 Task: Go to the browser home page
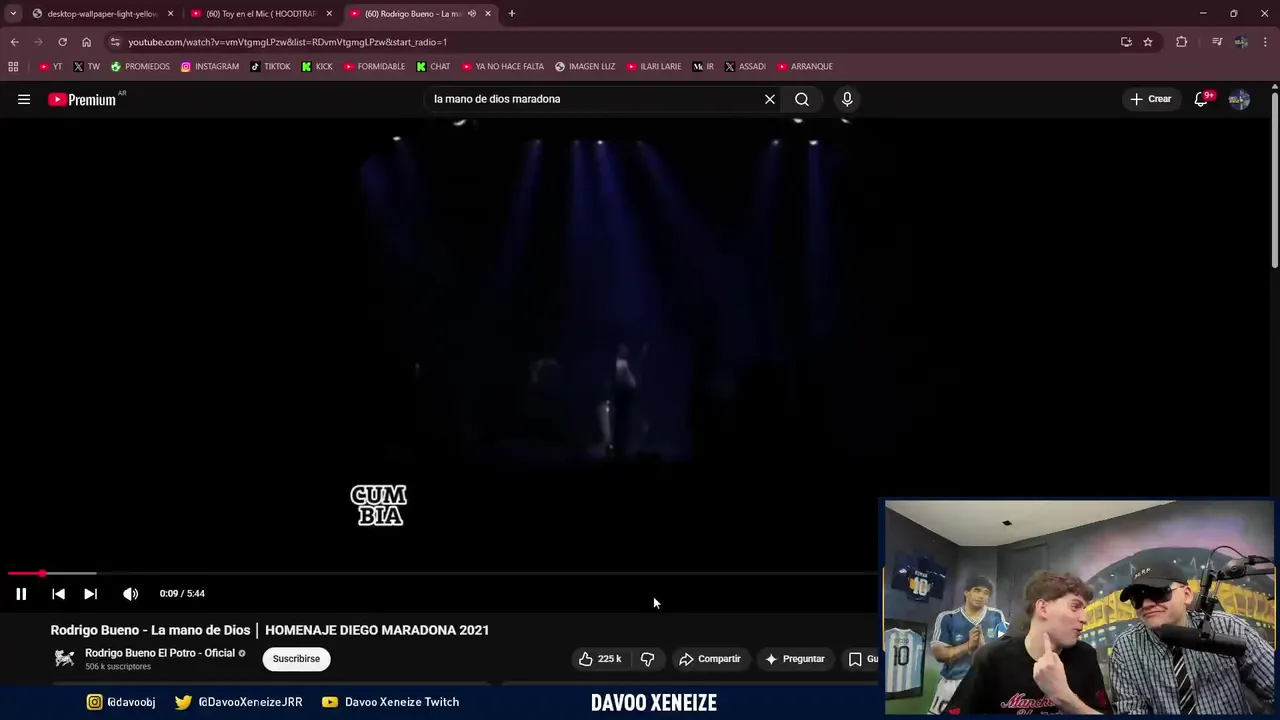point(86,42)
